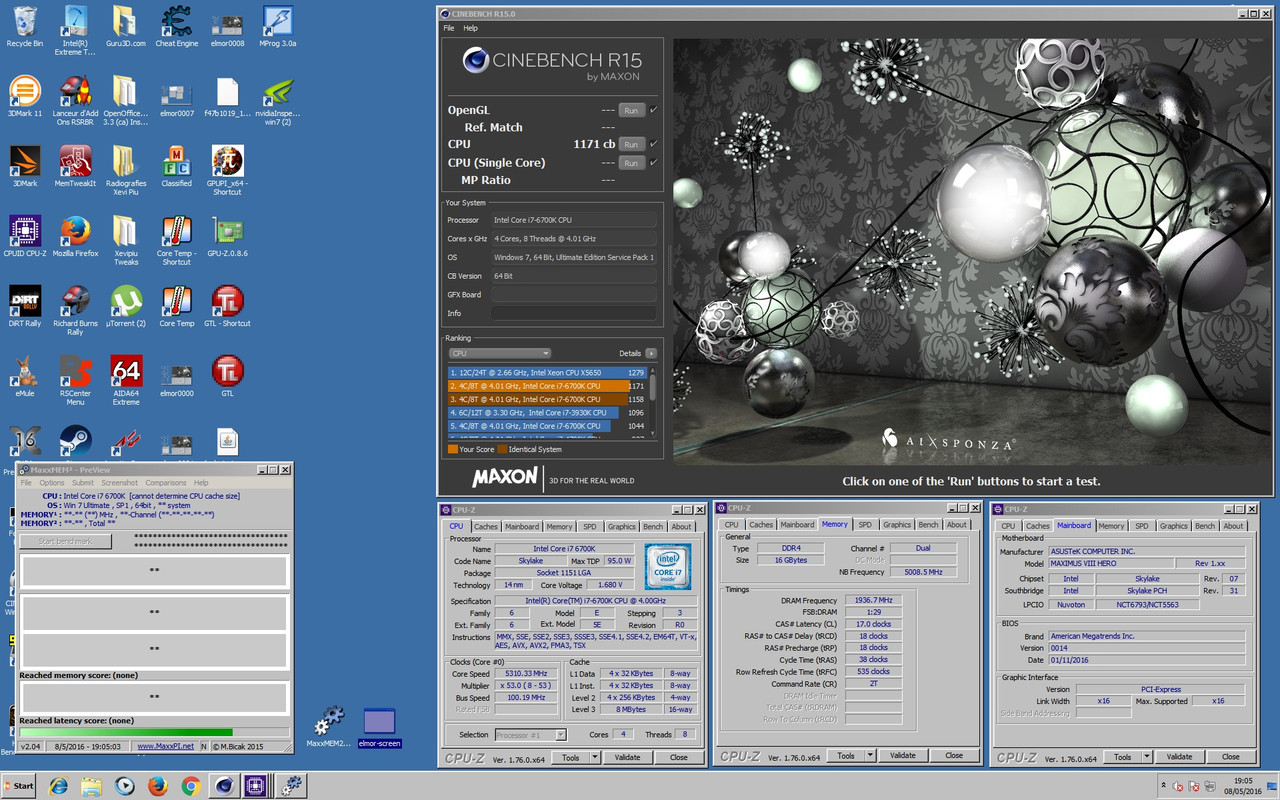The image size is (1280, 800).
Task: Select the DiRT Rally desktop icon
Action: (x=25, y=307)
